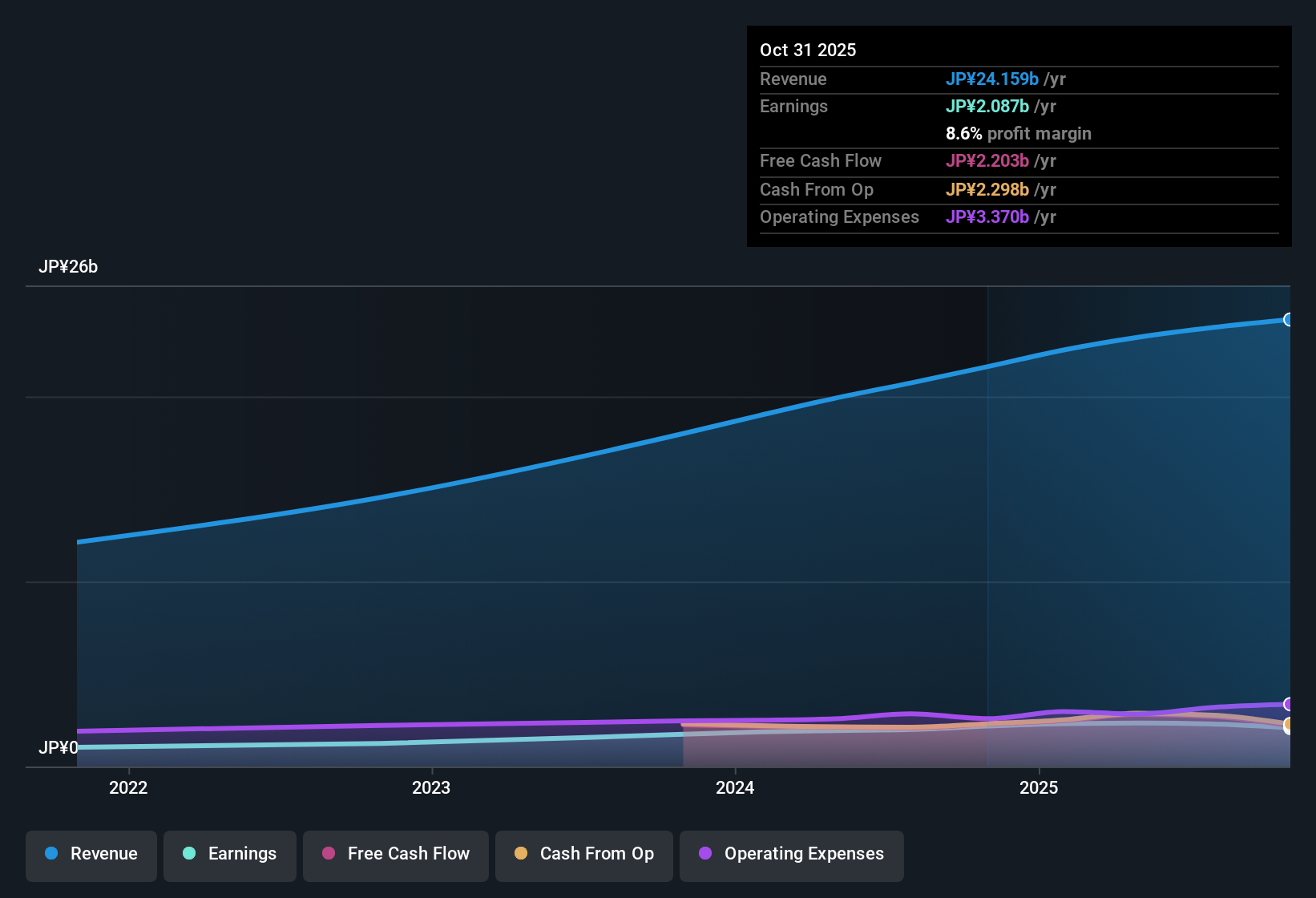Click the JP¥24.159b revenue value
The width and height of the screenshot is (1316, 898).
(992, 79)
